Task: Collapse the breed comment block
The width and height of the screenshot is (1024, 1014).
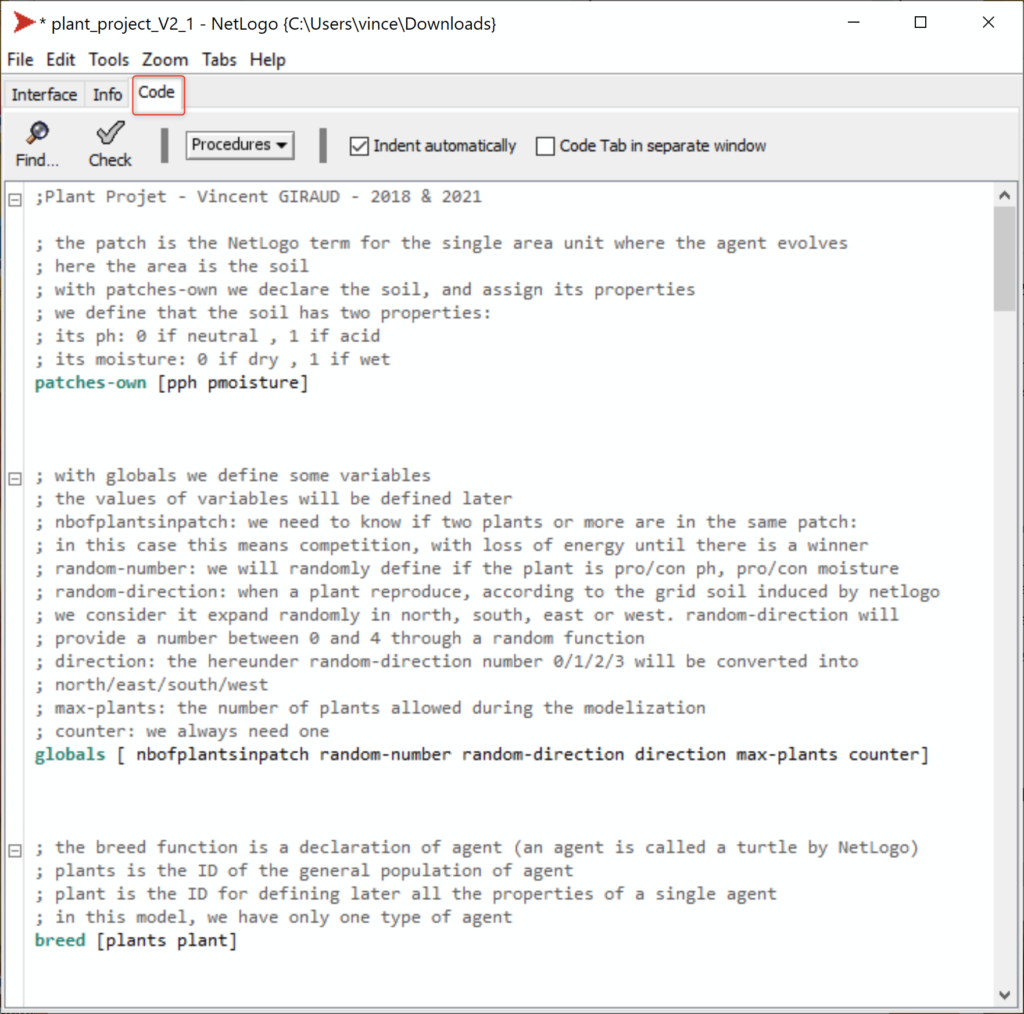Action: [x=15, y=851]
